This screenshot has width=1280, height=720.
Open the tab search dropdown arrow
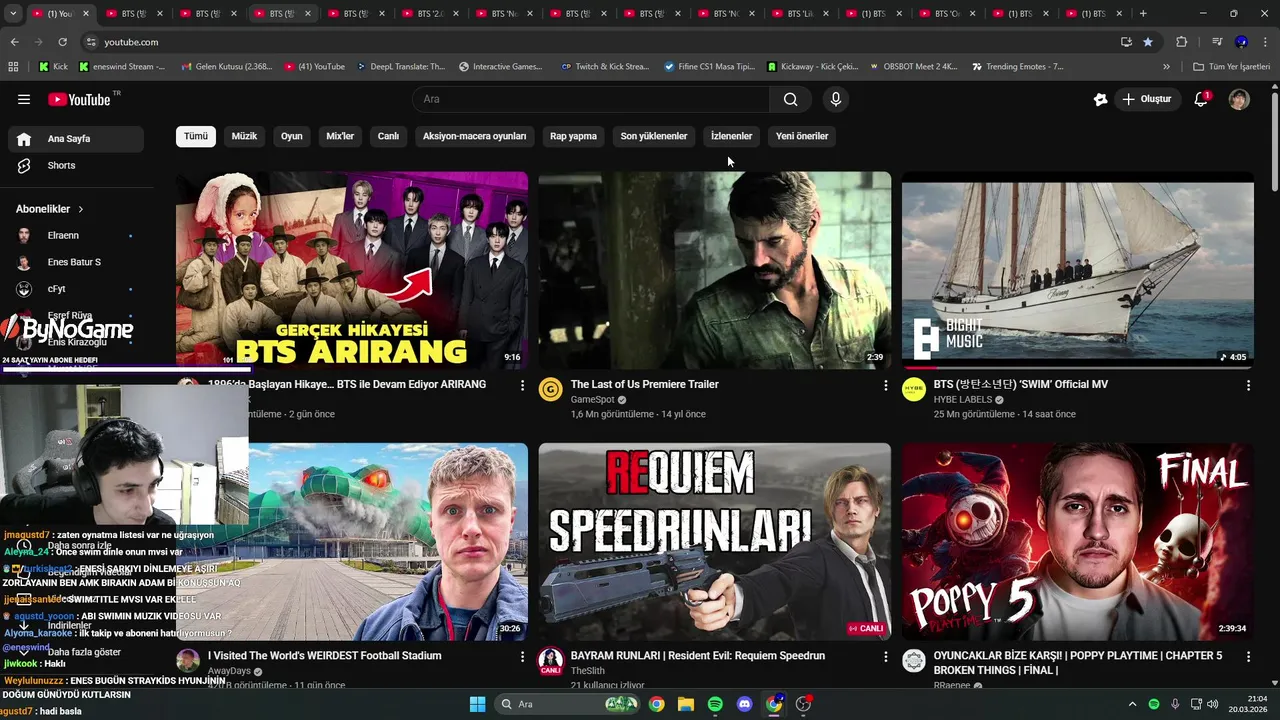[13, 14]
